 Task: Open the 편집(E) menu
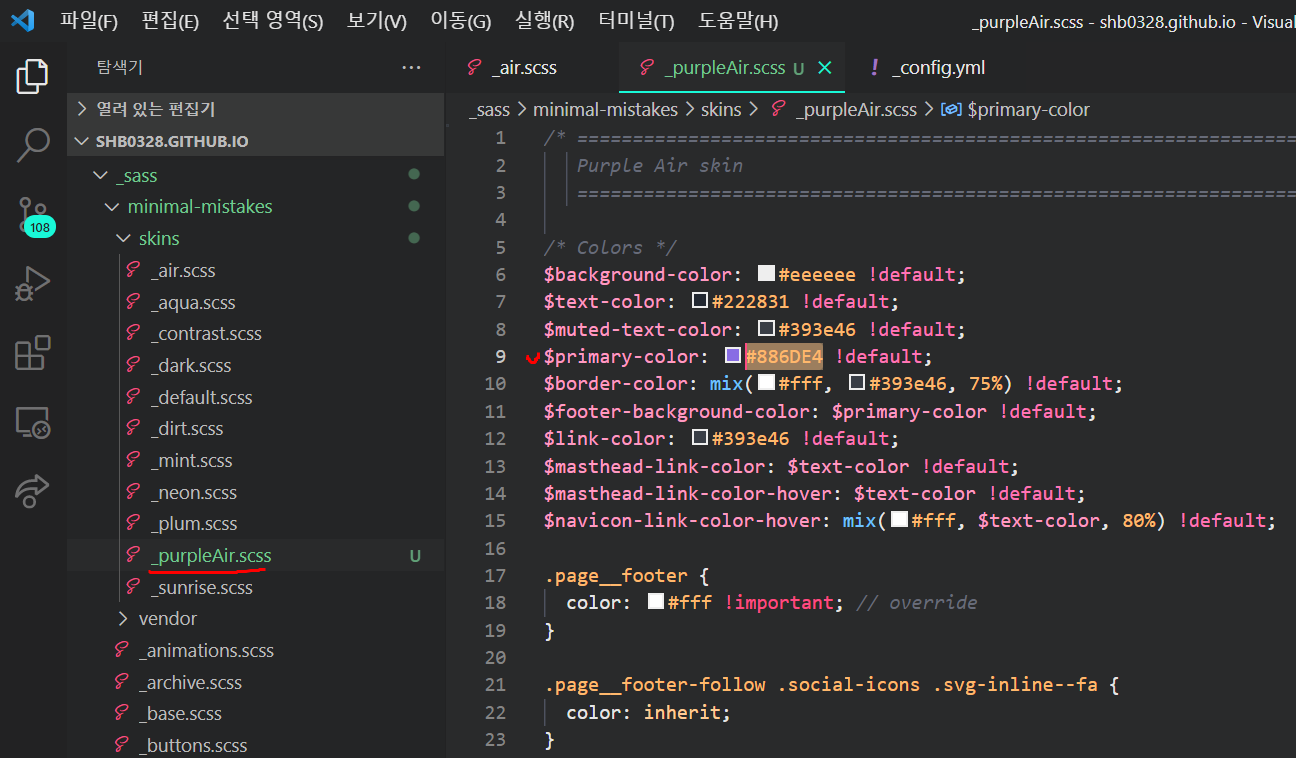(x=170, y=21)
